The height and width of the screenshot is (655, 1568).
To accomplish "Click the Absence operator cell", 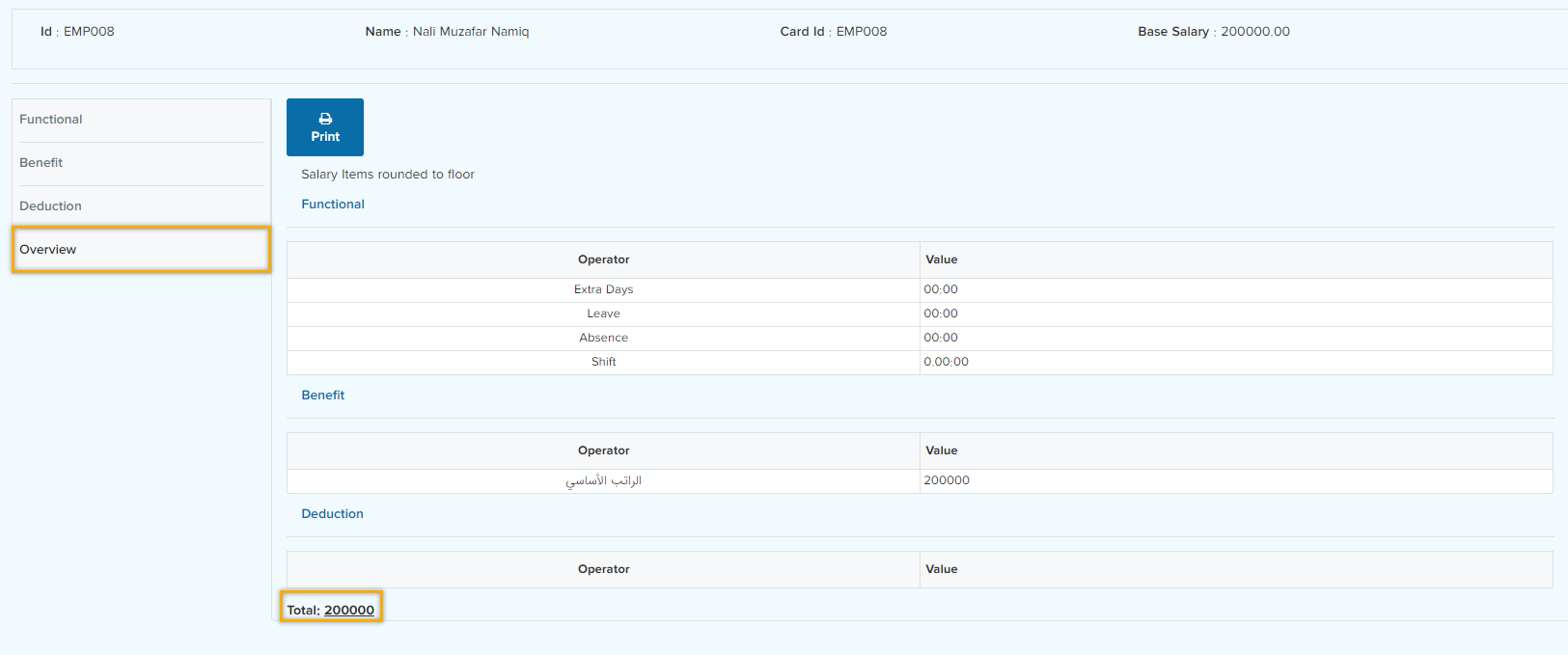I will tap(603, 338).
